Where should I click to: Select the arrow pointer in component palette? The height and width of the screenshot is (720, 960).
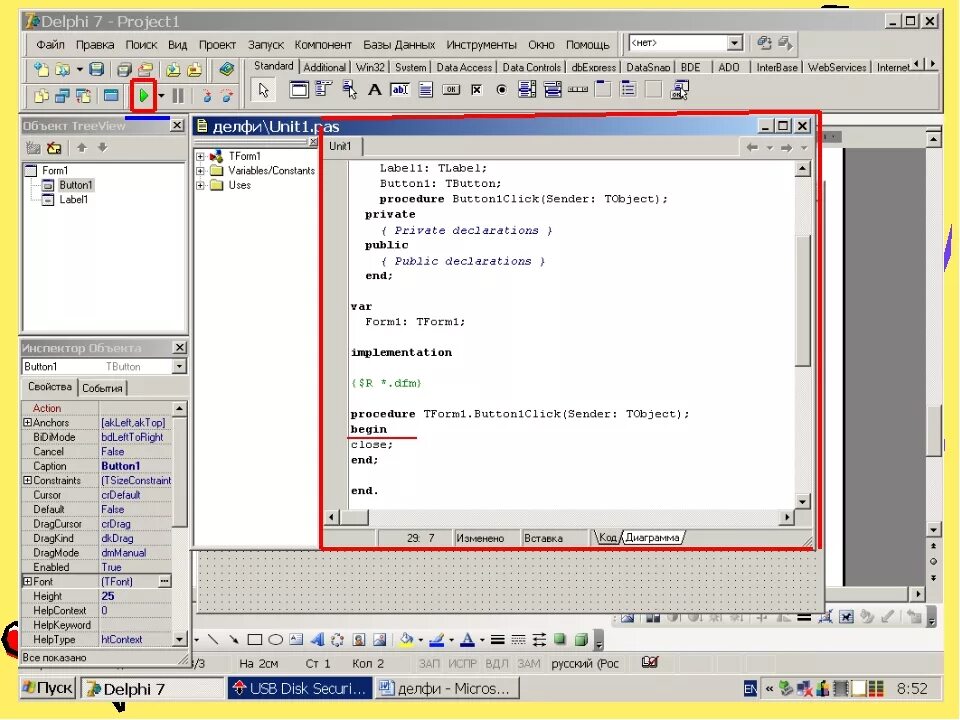click(x=264, y=91)
